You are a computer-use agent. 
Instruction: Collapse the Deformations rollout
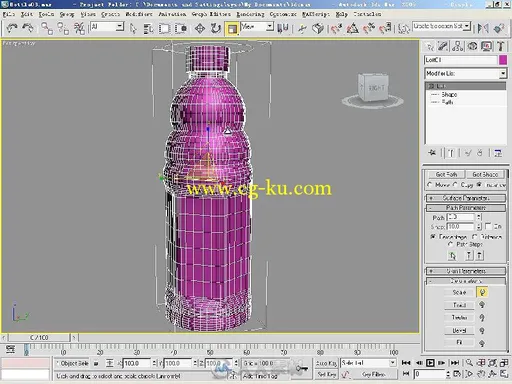point(466,281)
